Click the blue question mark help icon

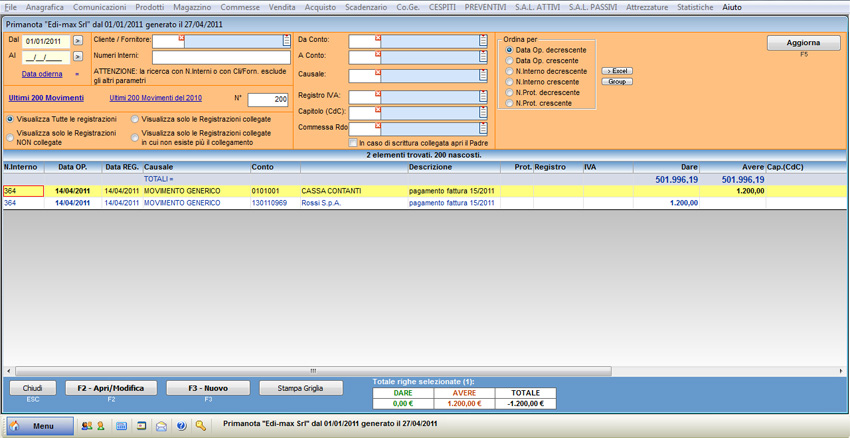tap(181, 426)
